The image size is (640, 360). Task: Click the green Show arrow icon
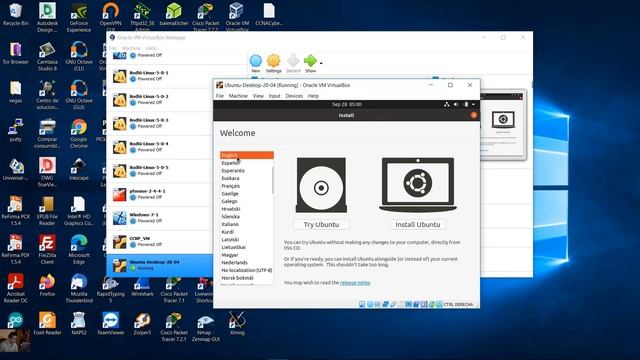coord(310,61)
